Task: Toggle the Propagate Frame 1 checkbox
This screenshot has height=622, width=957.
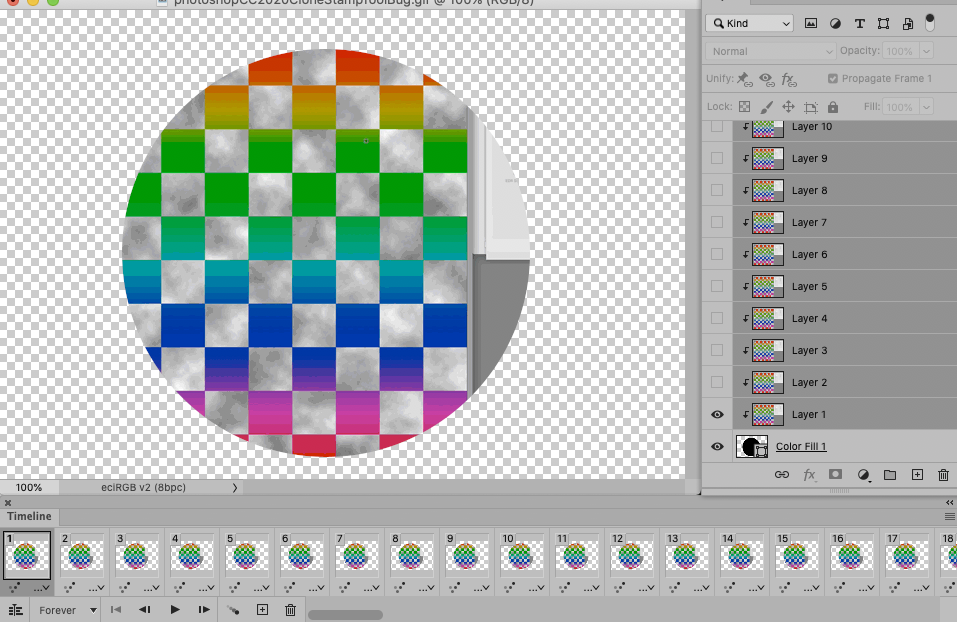Action: pyautogui.click(x=834, y=79)
